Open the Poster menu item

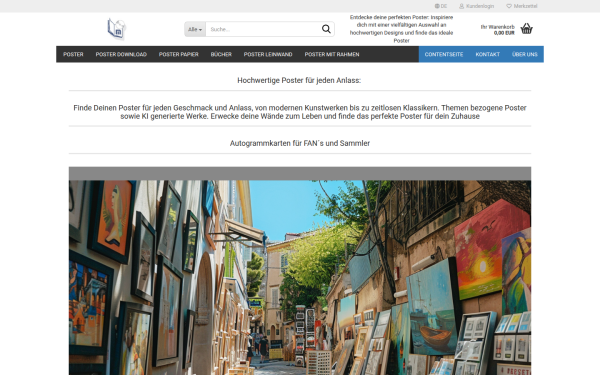point(73,54)
